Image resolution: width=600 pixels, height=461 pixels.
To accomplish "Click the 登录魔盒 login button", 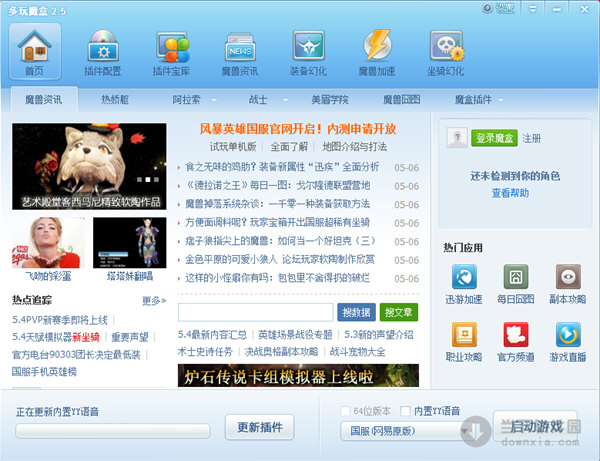I will (494, 138).
